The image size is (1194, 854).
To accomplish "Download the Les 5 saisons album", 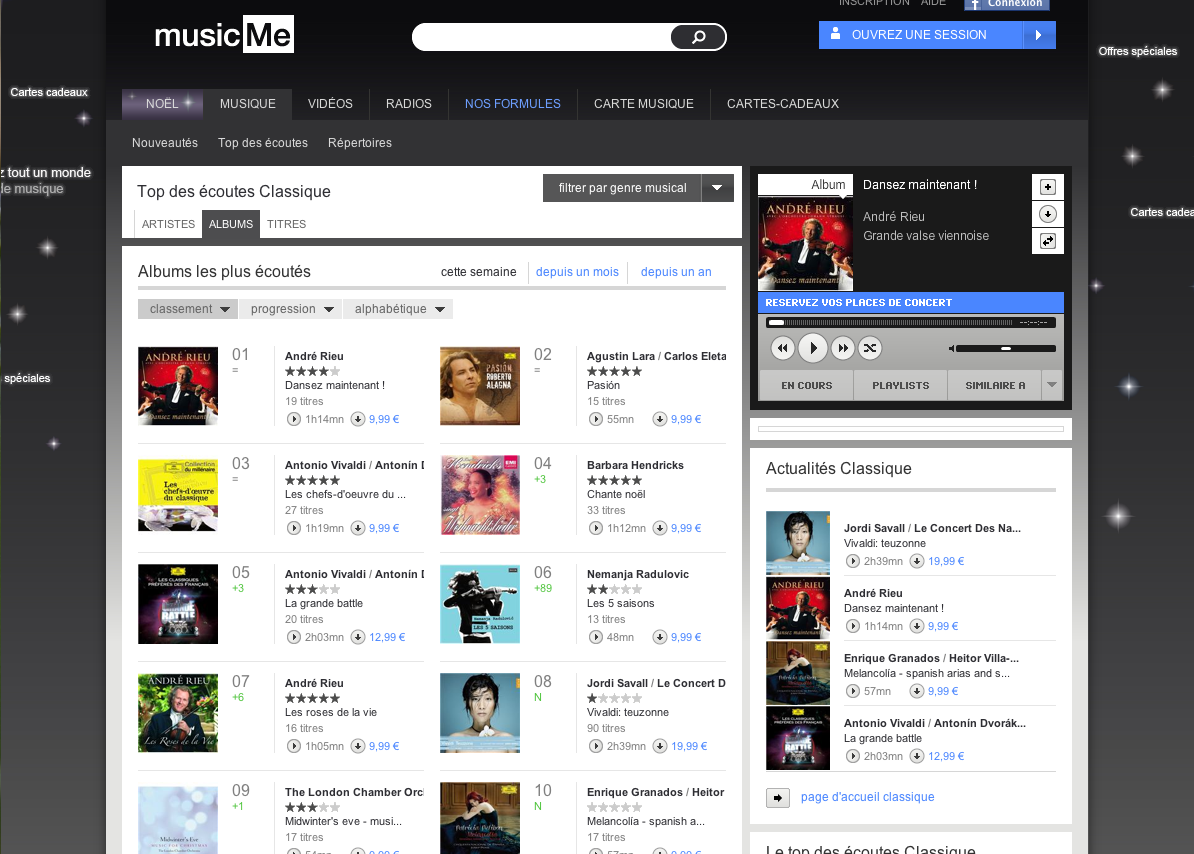I will [659, 637].
